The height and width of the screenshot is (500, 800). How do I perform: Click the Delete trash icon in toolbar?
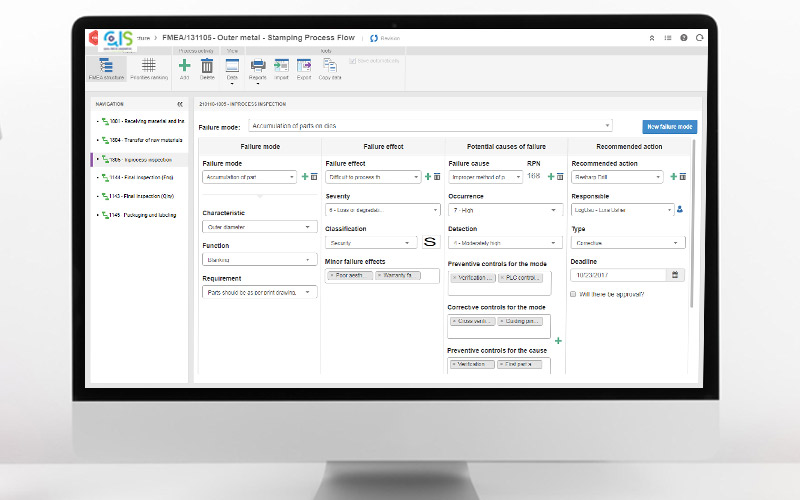pos(207,67)
